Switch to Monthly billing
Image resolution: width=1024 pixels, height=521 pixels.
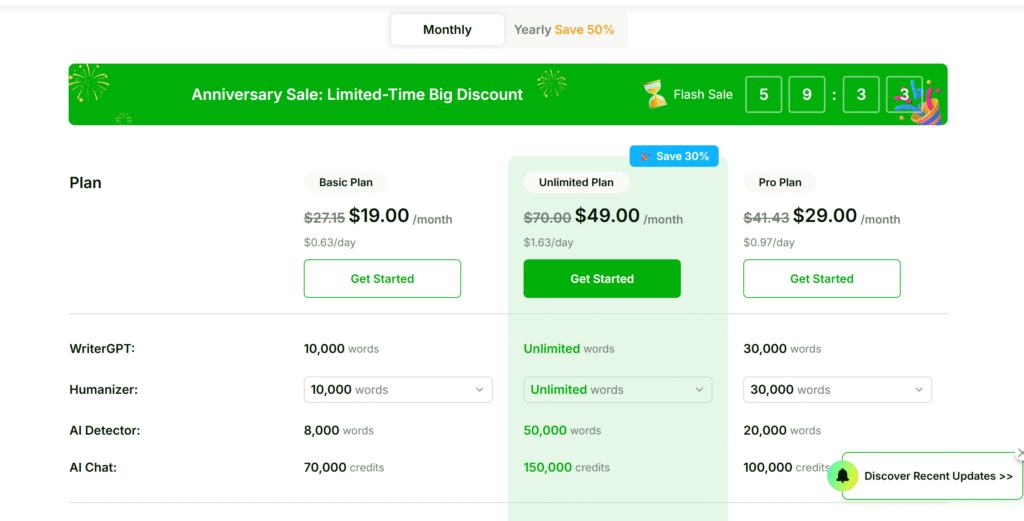(x=447, y=30)
